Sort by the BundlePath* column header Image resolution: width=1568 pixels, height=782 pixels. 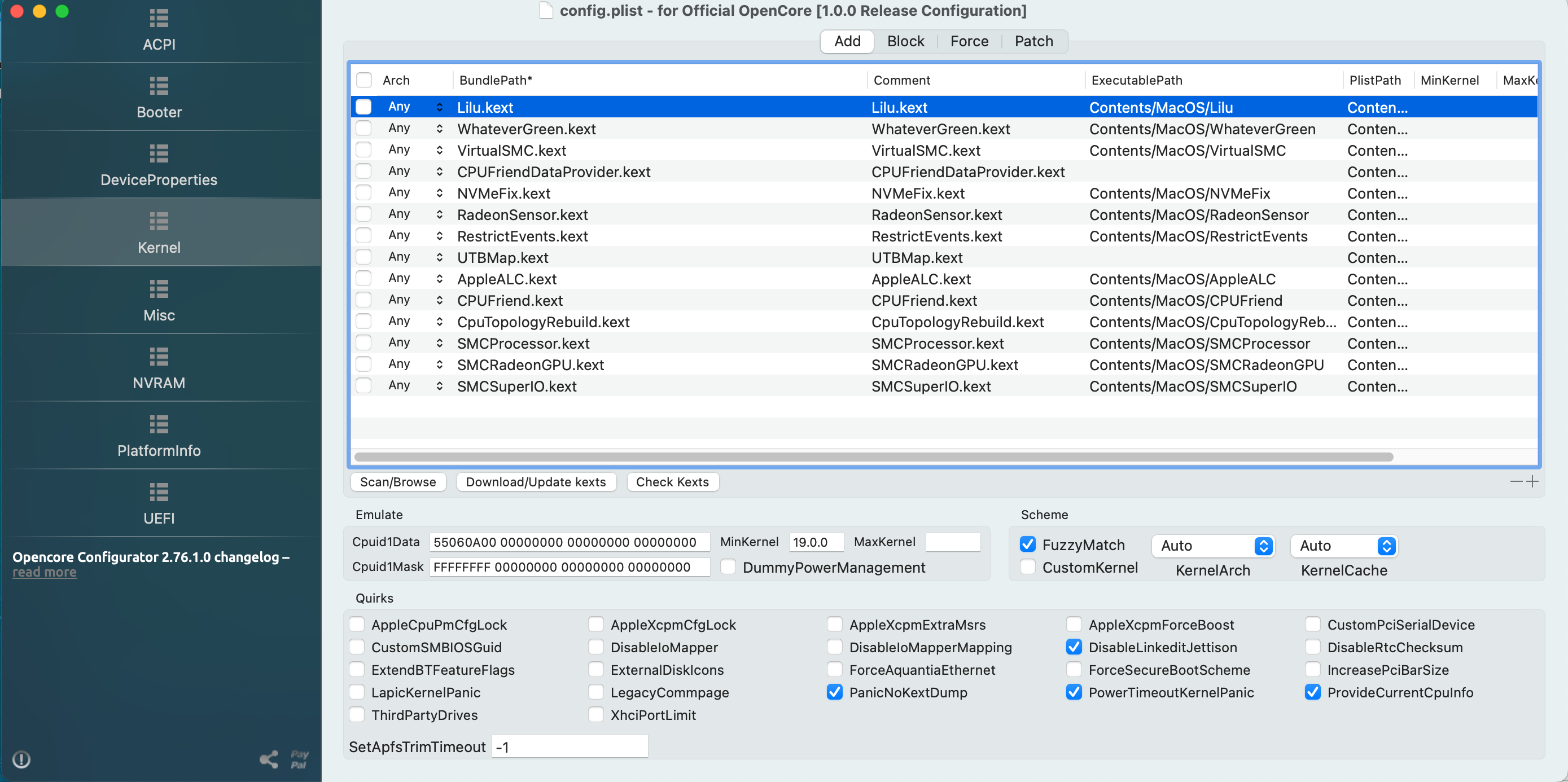(660, 80)
